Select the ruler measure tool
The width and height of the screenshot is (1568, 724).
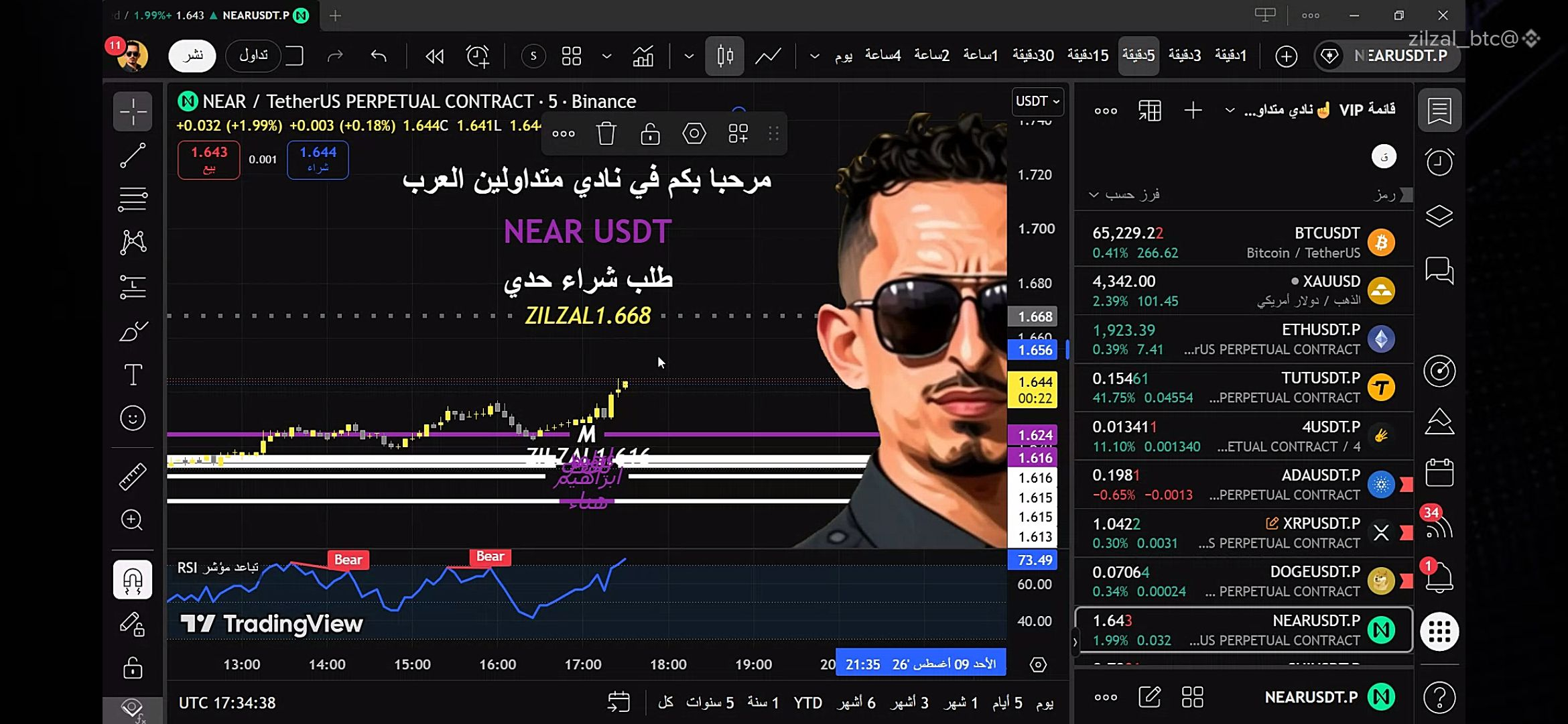(x=133, y=477)
